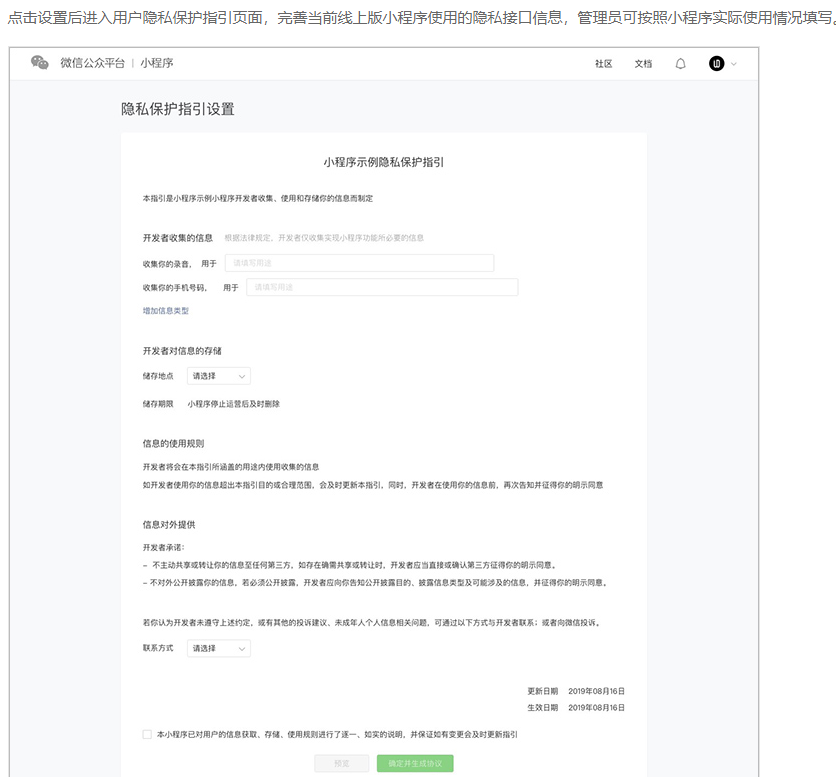This screenshot has width=836, height=777.
Task: Click the 预览 preview button
Action: [341, 764]
